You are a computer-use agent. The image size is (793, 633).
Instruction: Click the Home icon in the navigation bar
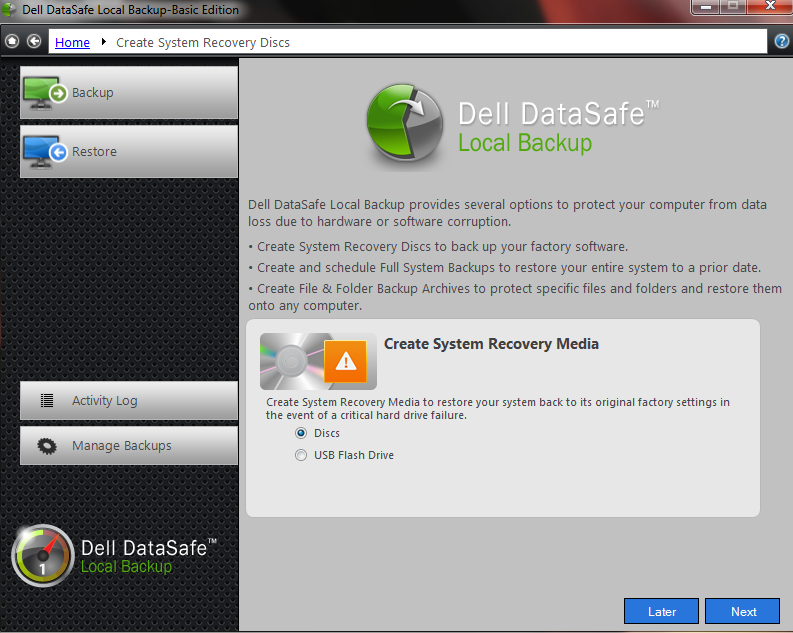[12, 41]
